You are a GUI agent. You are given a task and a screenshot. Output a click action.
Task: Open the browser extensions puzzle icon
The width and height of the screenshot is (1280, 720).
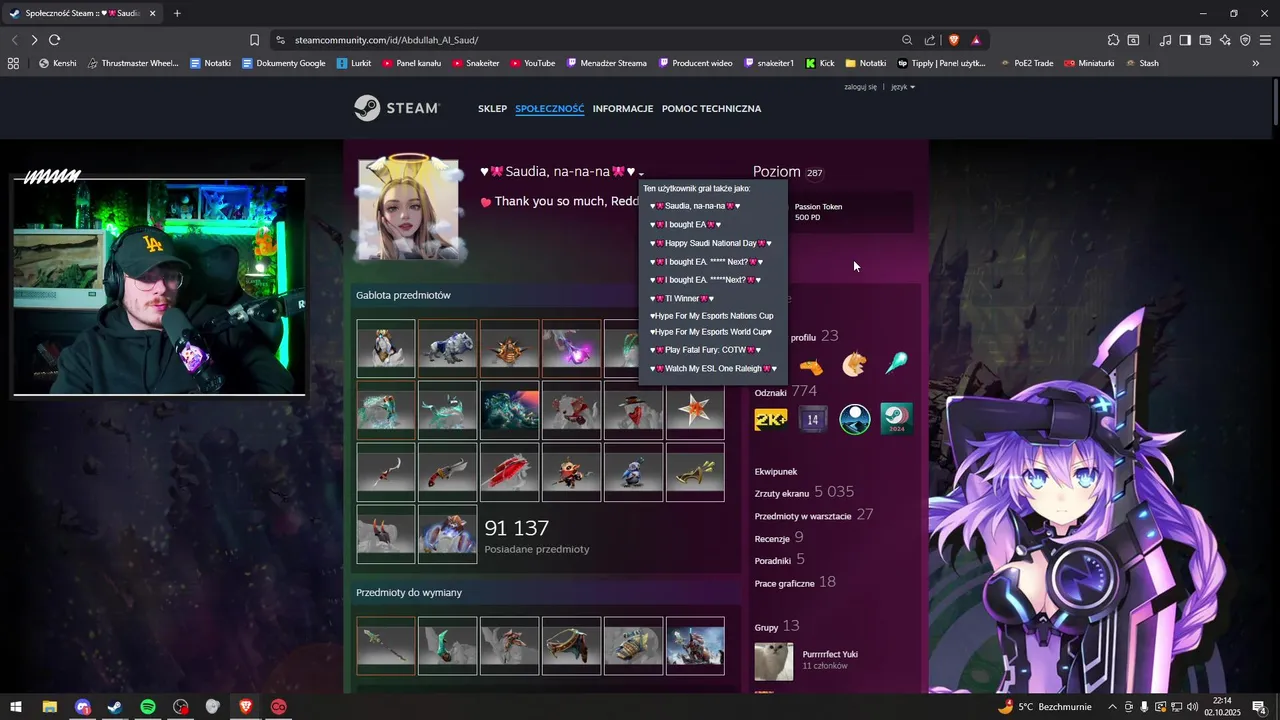tap(1113, 40)
